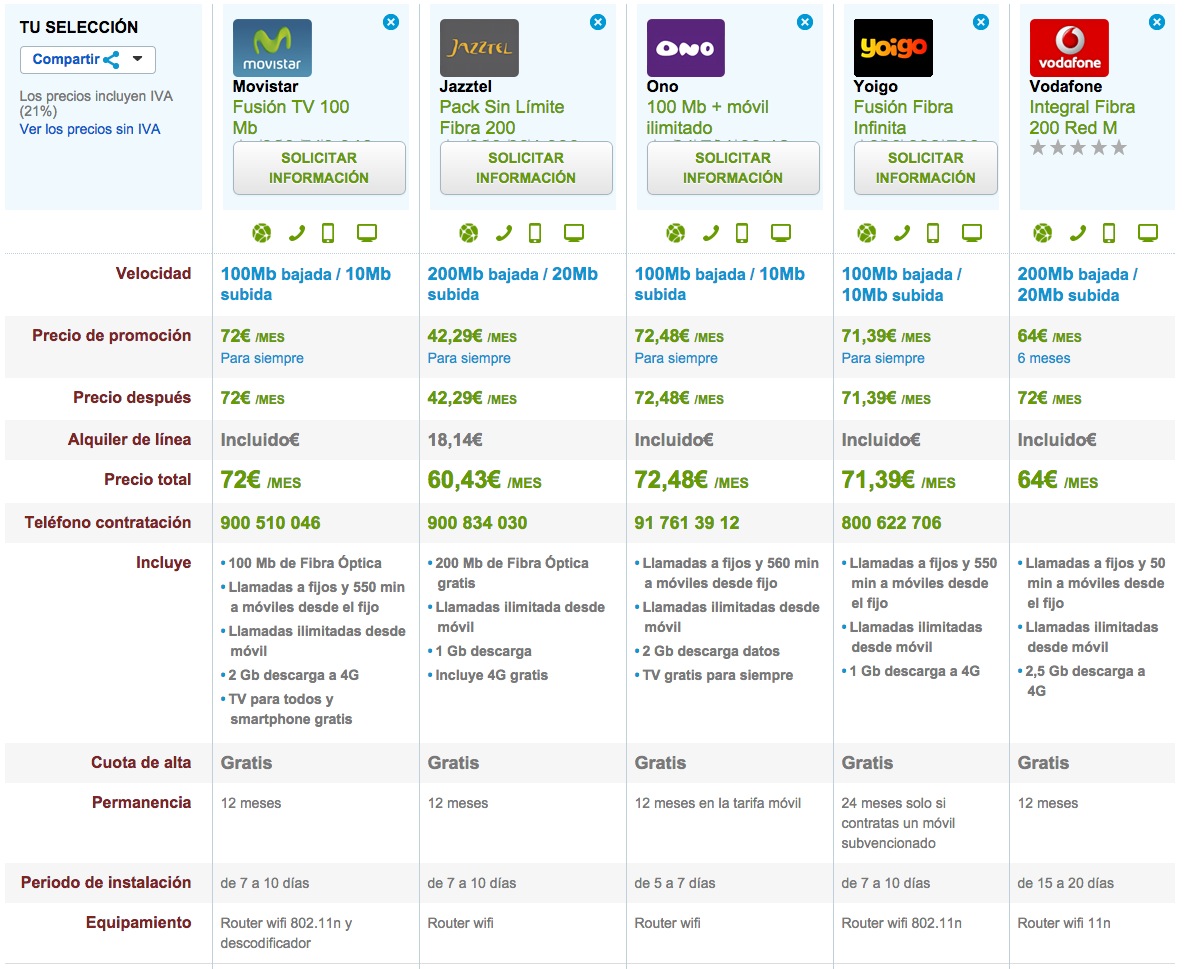This screenshot has width=1186, height=969.
Task: Click Ono's TV icon
Action: 781,233
